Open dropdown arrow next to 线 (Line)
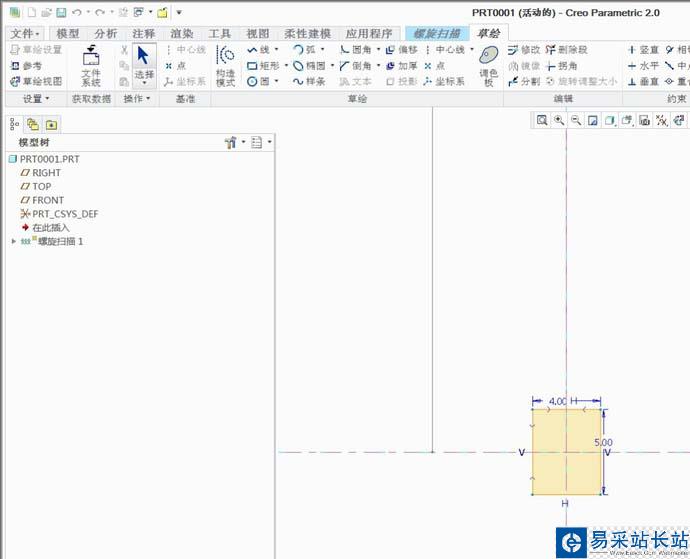Viewport: 690px width, 559px height. (277, 49)
